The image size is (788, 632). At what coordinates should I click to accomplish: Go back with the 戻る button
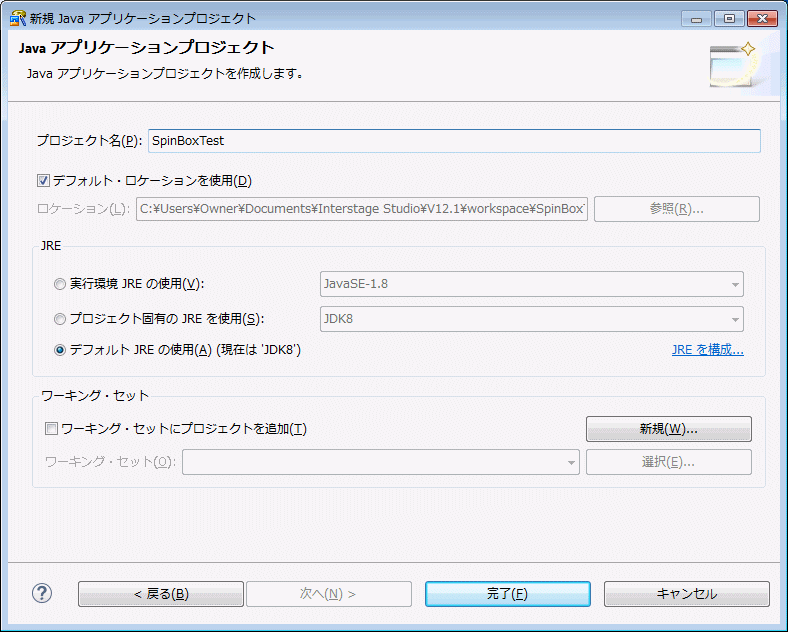tap(161, 594)
